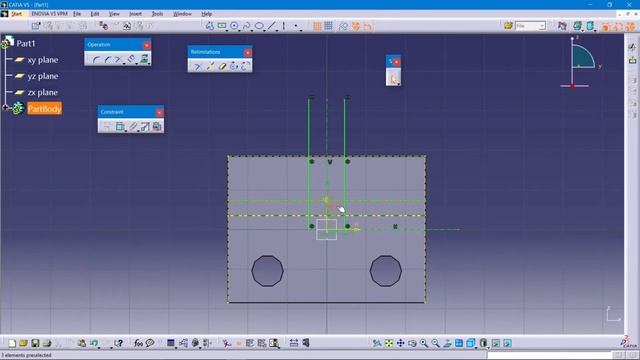
Task: Click Chamfer tool in Operation toolbar
Action: (x=107, y=60)
